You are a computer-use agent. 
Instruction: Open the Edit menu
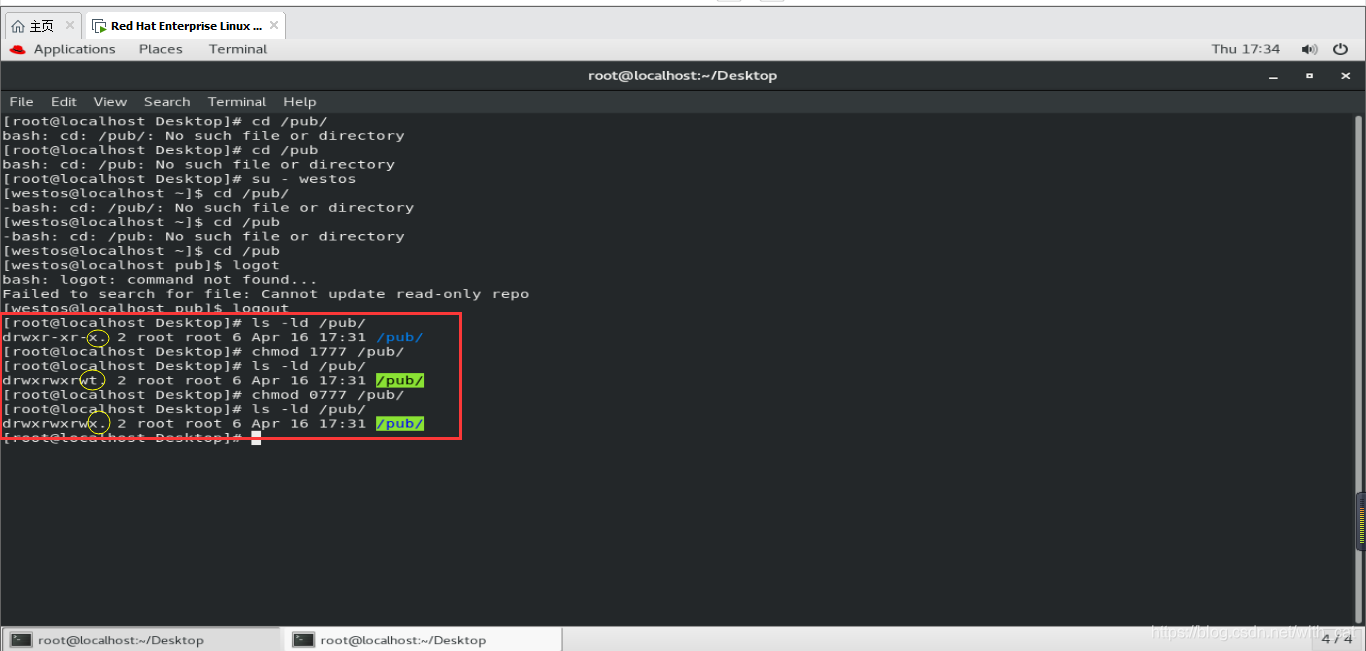click(x=64, y=101)
